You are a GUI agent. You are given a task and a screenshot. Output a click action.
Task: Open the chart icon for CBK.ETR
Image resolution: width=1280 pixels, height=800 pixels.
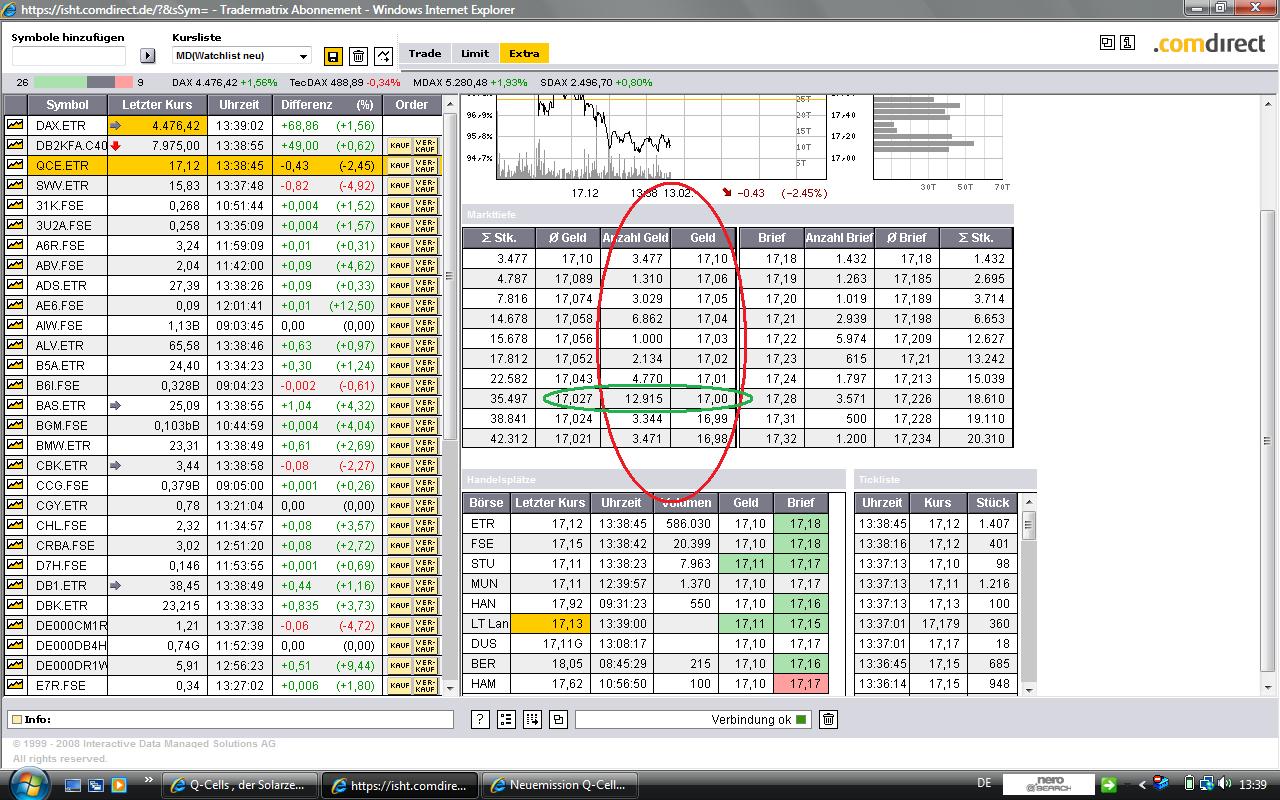(x=15, y=465)
